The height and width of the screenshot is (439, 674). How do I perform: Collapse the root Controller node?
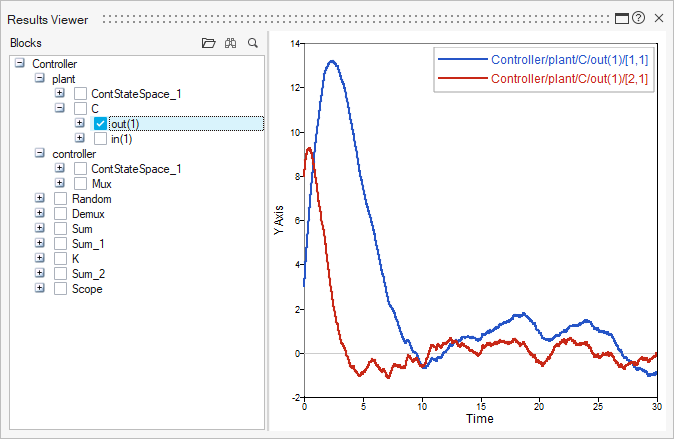(x=20, y=63)
